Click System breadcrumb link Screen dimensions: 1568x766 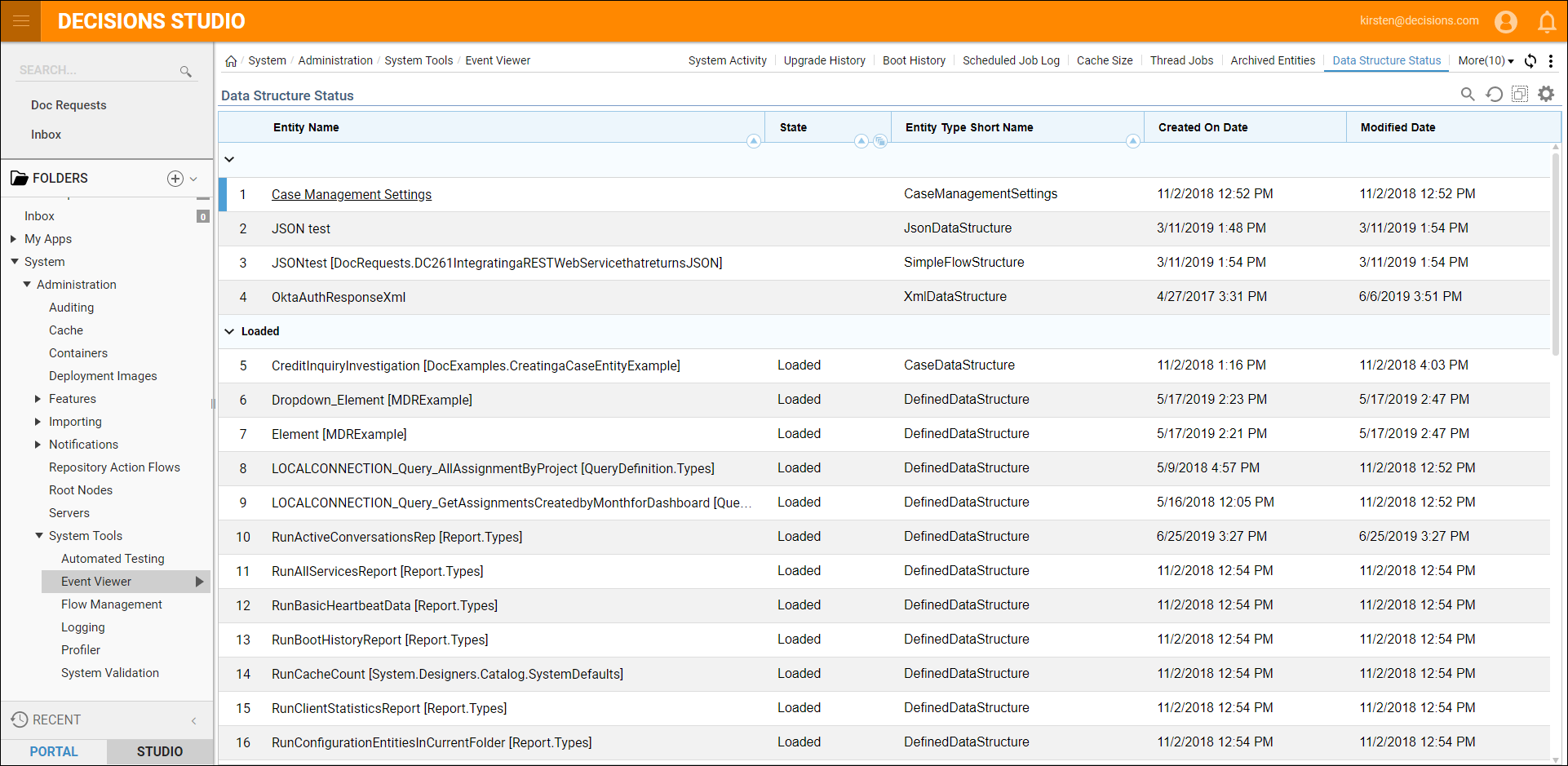point(267,61)
